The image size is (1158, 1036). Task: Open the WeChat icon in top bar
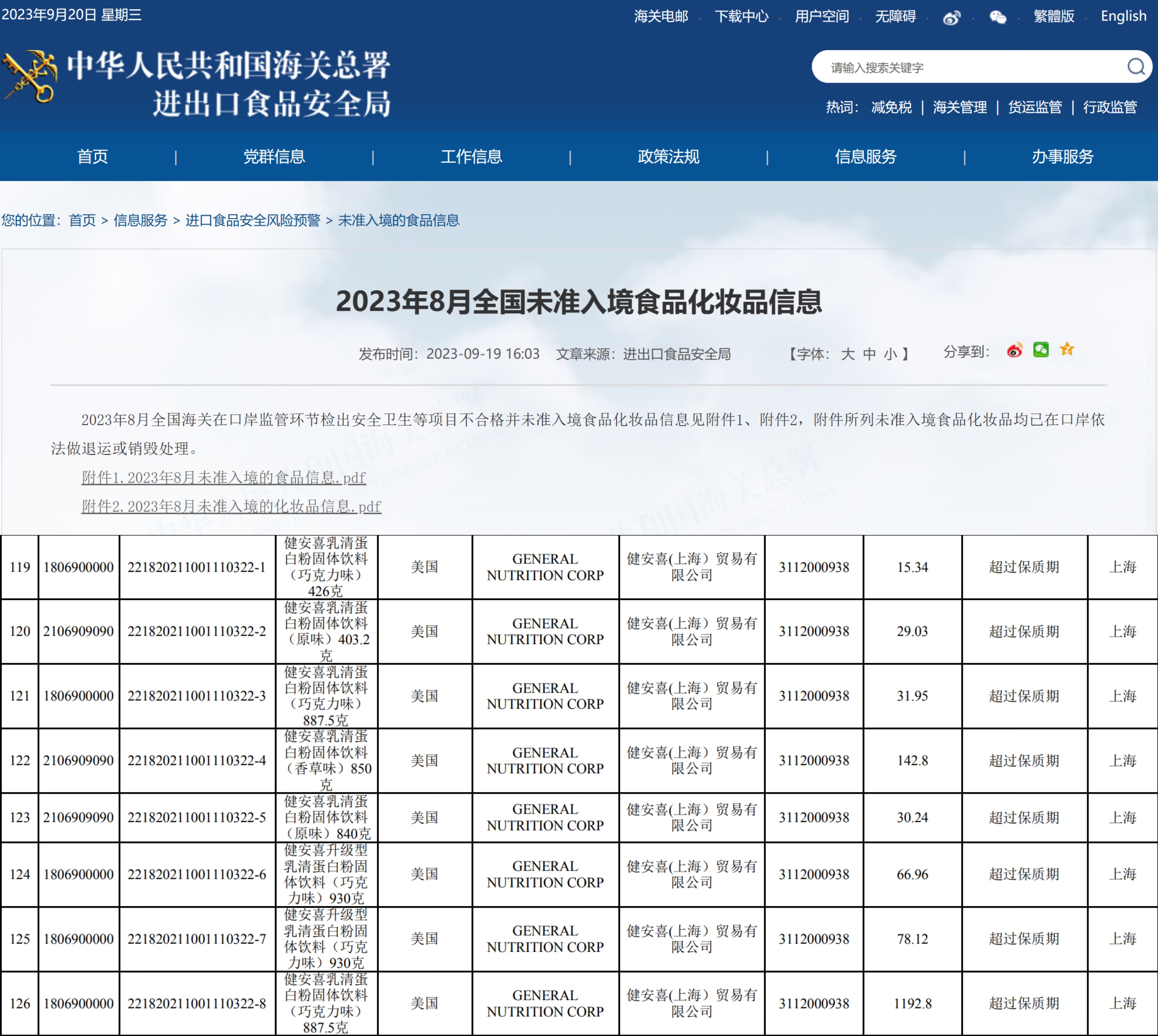click(x=998, y=18)
